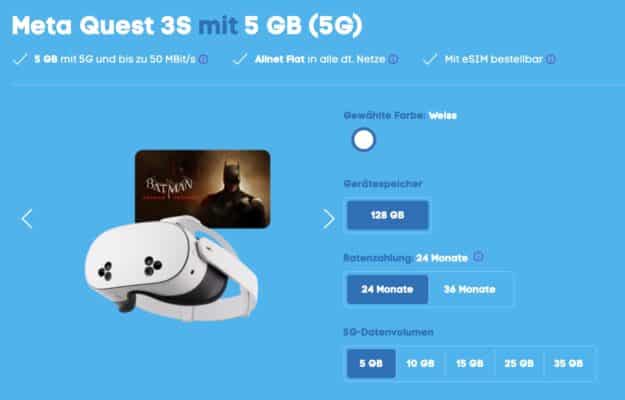The width and height of the screenshot is (625, 400).
Task: Pick 35 GB data volume
Action: (x=568, y=363)
